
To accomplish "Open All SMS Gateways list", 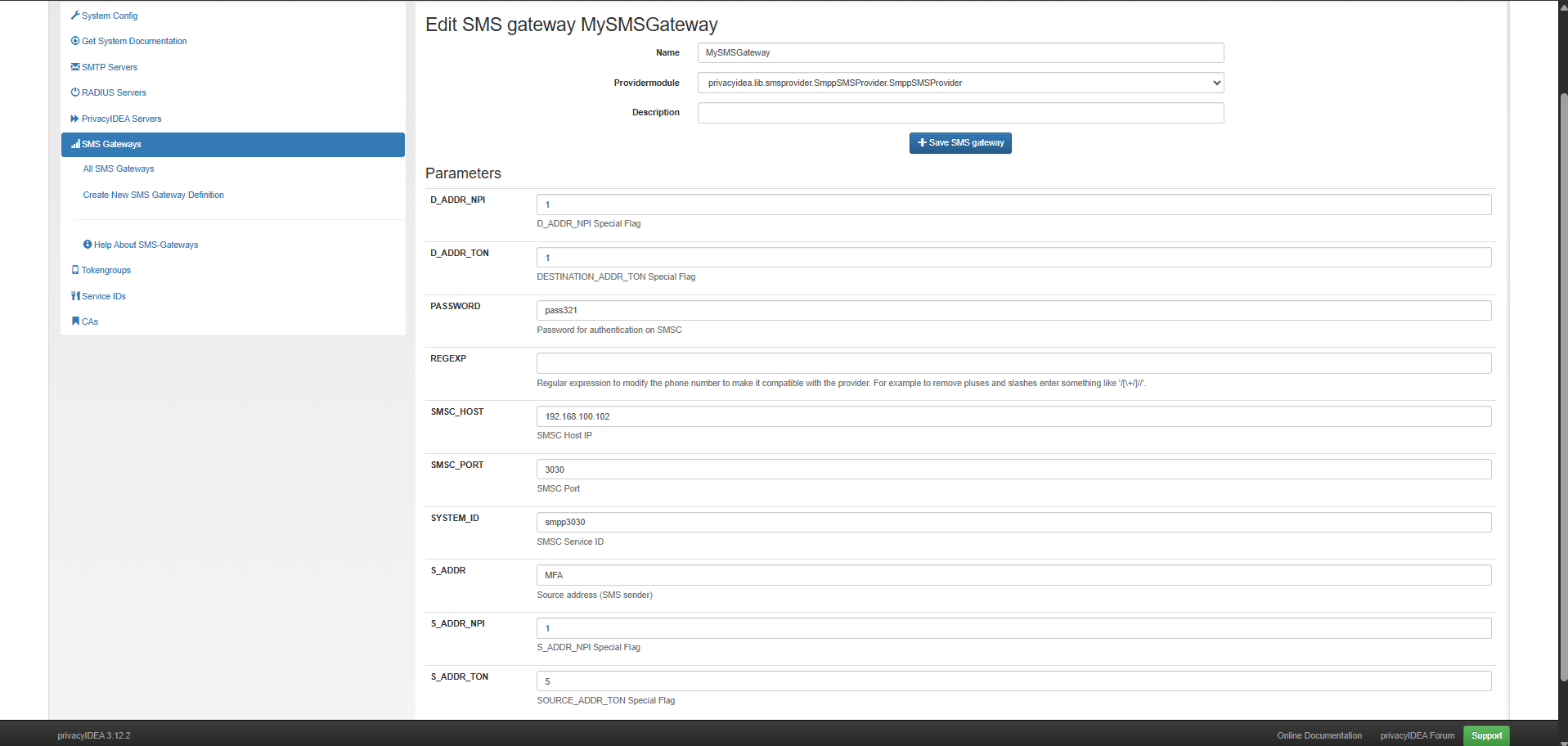I will (119, 169).
